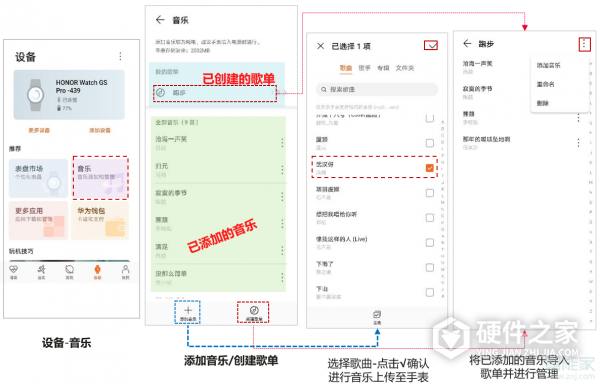
Task: Choose 添加音乐 from the popup menu
Action: click(x=548, y=65)
